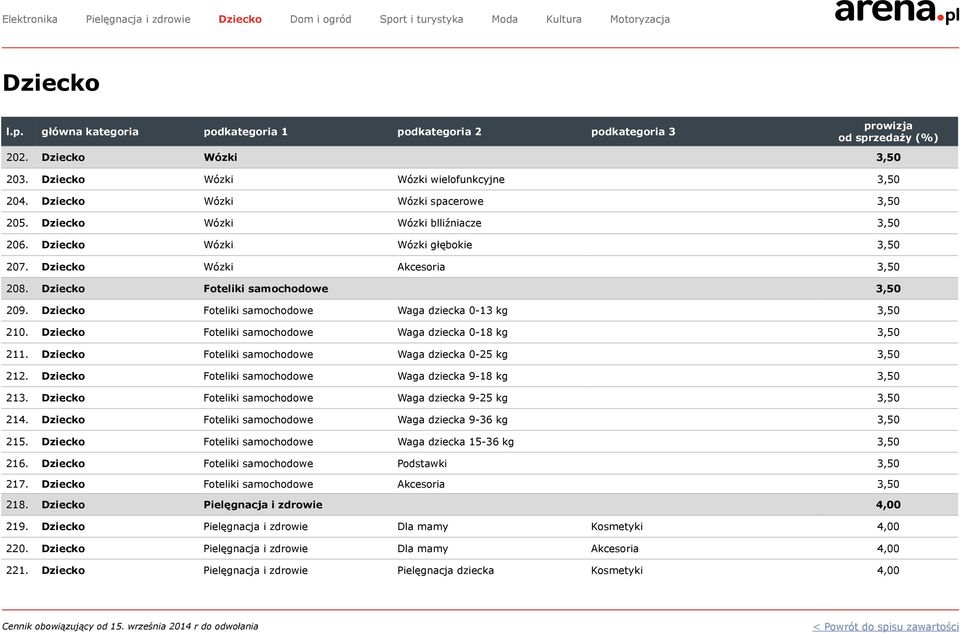
Task: Click the podkategoria 2 column header
Action: tap(440, 132)
